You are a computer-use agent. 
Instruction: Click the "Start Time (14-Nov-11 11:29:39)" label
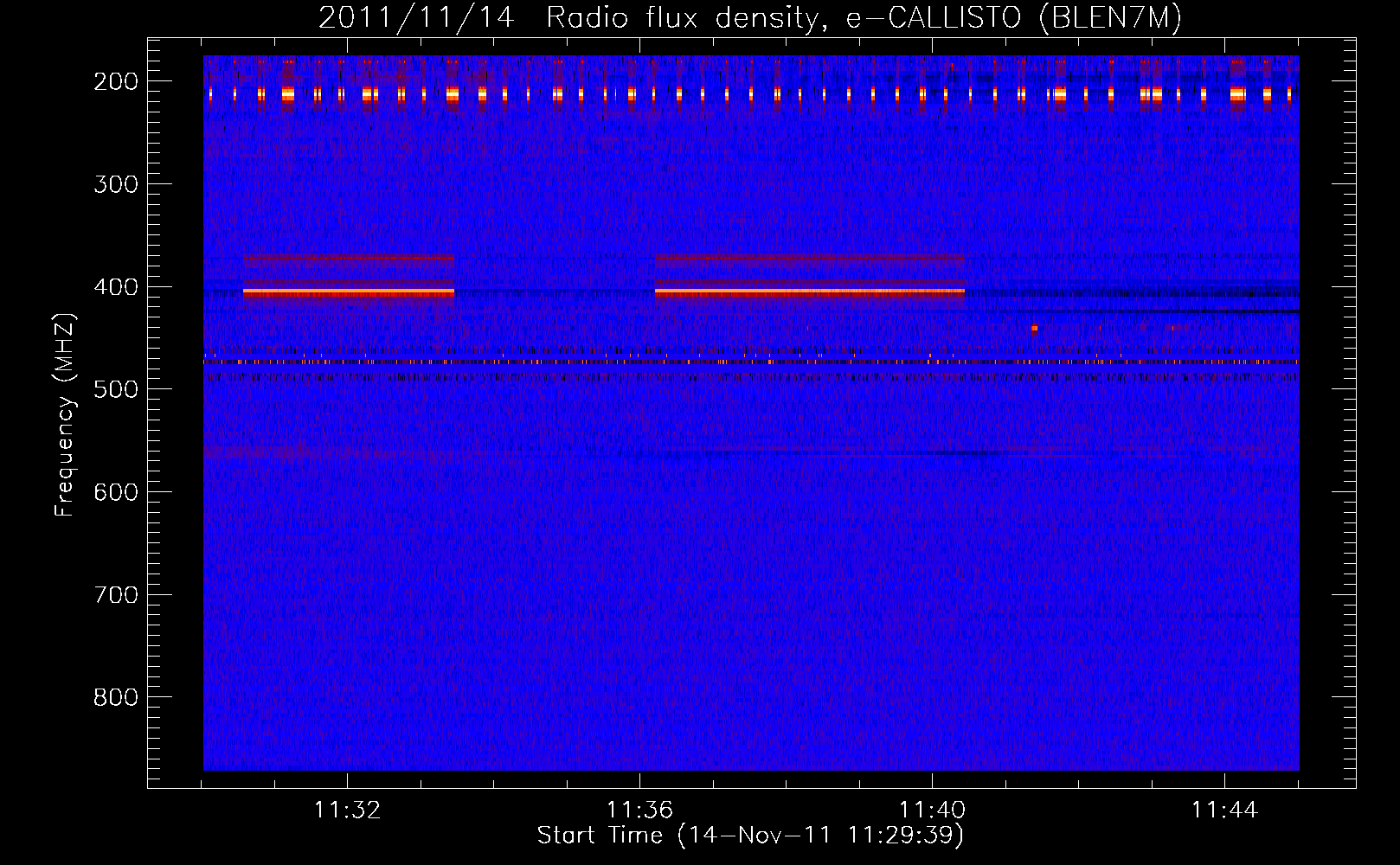(x=750, y=836)
